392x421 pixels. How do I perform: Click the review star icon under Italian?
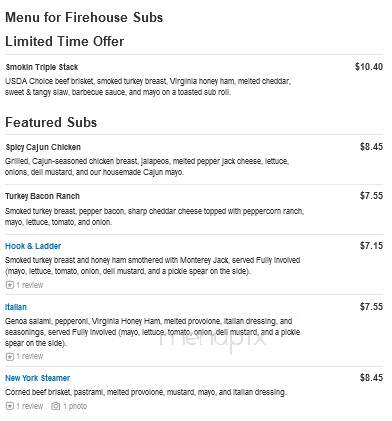pos(10,357)
